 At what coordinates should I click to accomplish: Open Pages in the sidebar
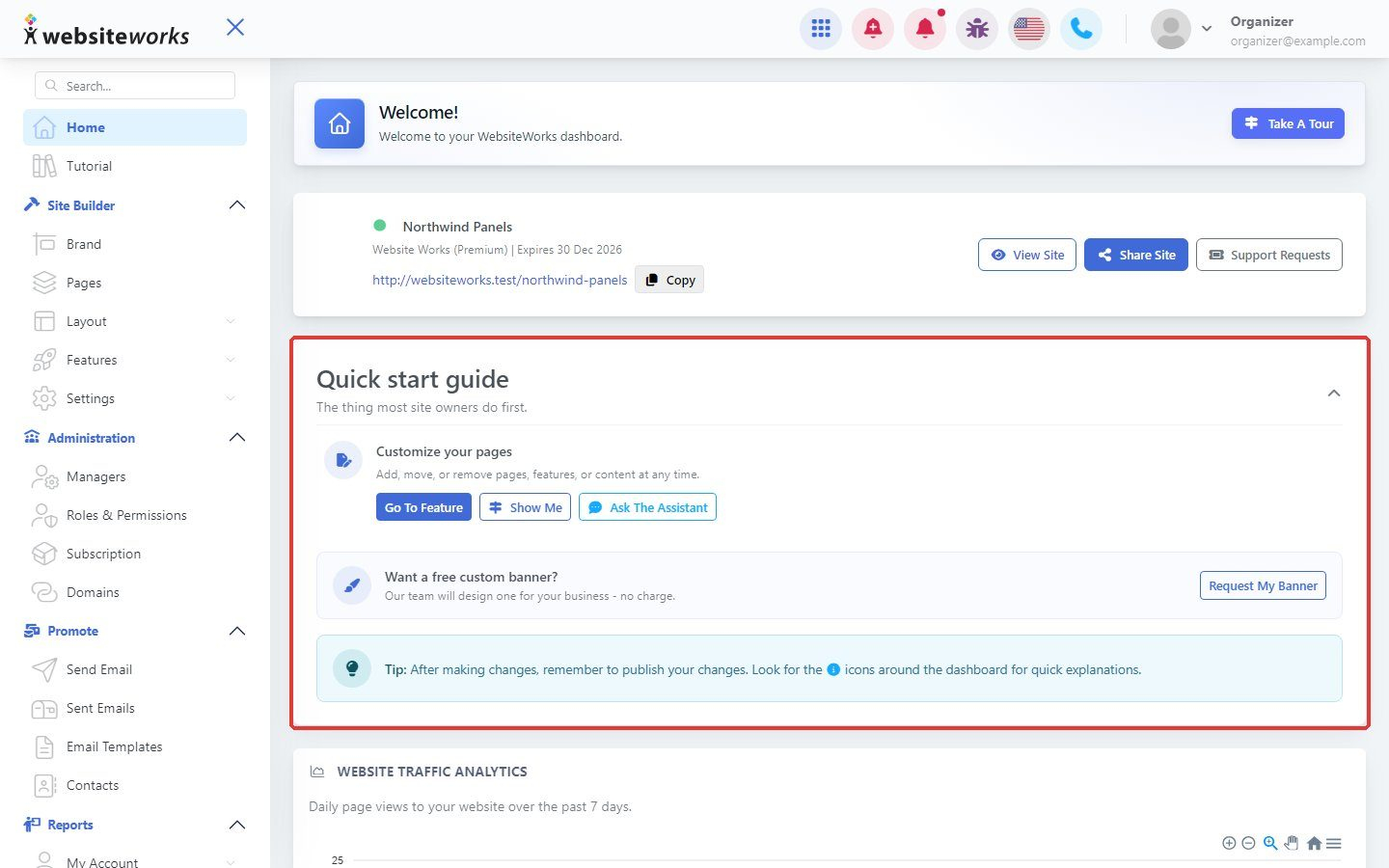(x=135, y=283)
